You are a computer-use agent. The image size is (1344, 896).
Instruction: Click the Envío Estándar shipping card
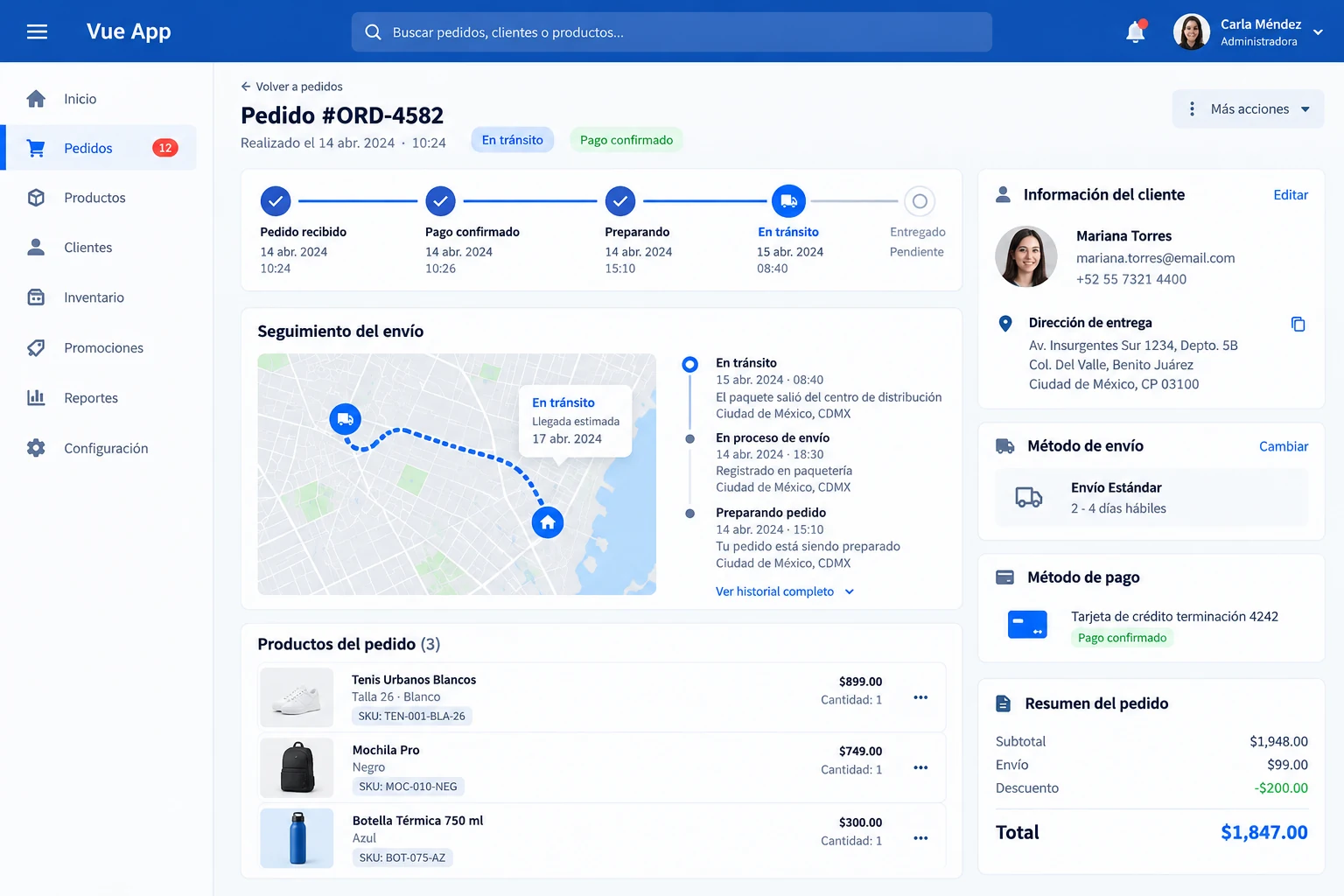tap(1151, 498)
